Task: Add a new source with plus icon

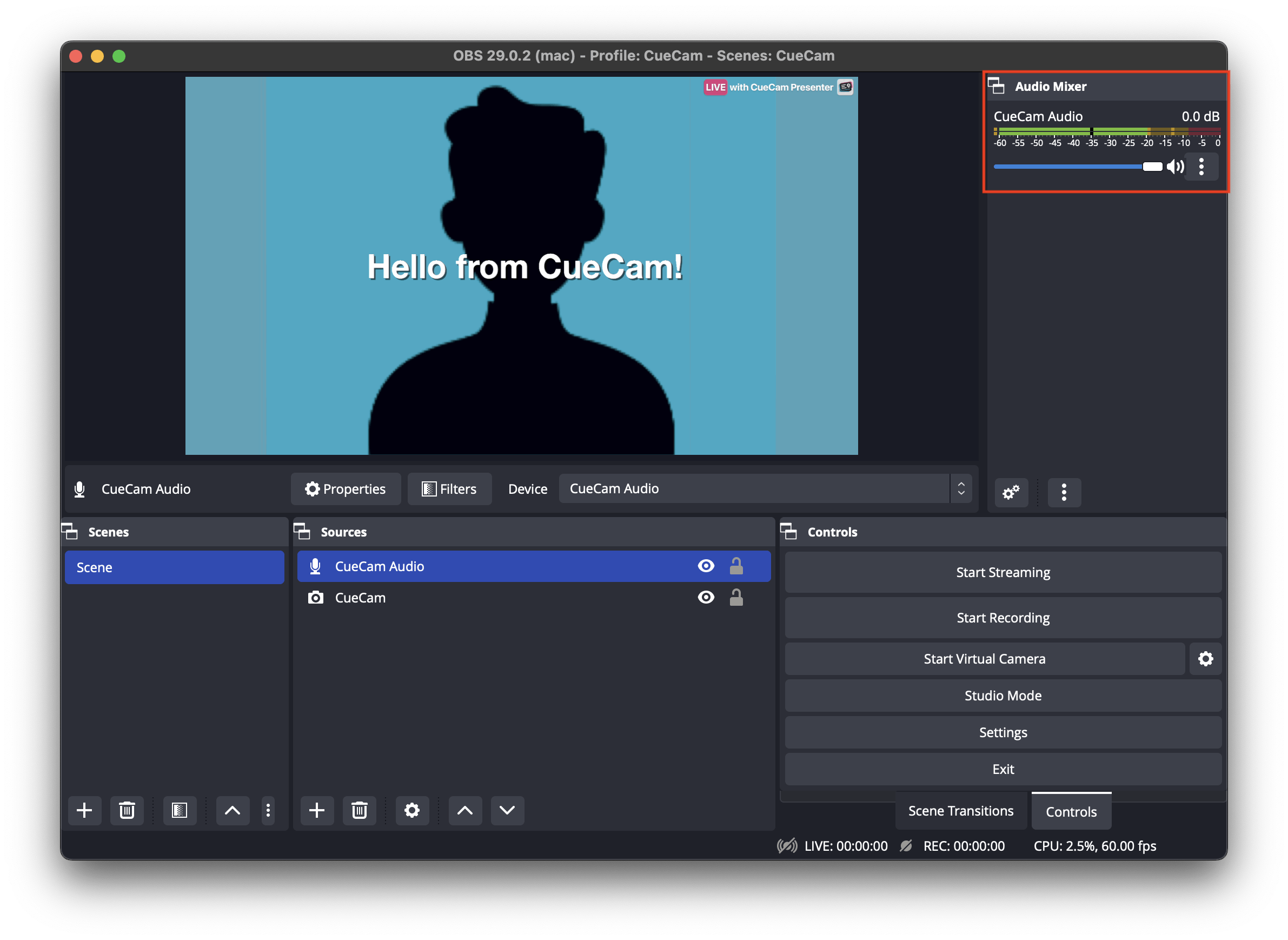Action: point(317,810)
